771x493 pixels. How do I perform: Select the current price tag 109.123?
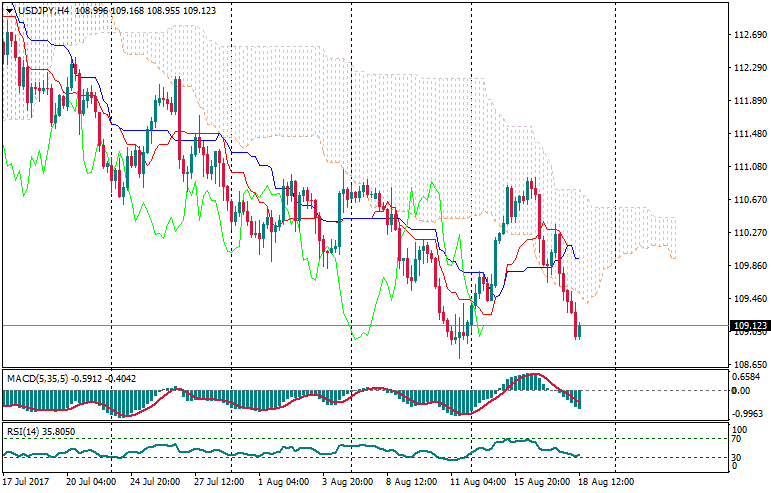pyautogui.click(x=749, y=326)
